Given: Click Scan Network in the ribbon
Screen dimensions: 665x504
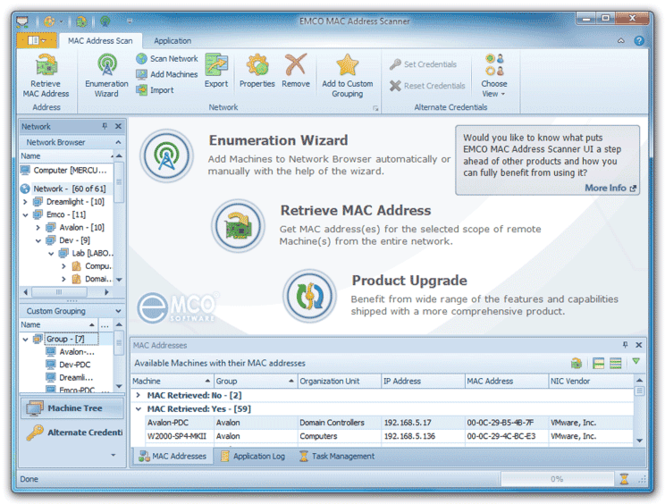Looking at the screenshot, I should pyautogui.click(x=168, y=59).
